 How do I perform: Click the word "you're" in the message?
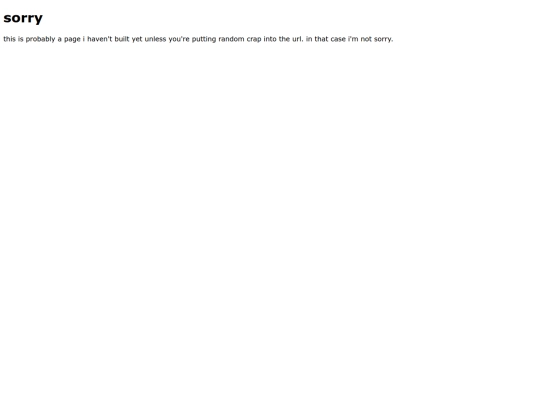coord(179,39)
